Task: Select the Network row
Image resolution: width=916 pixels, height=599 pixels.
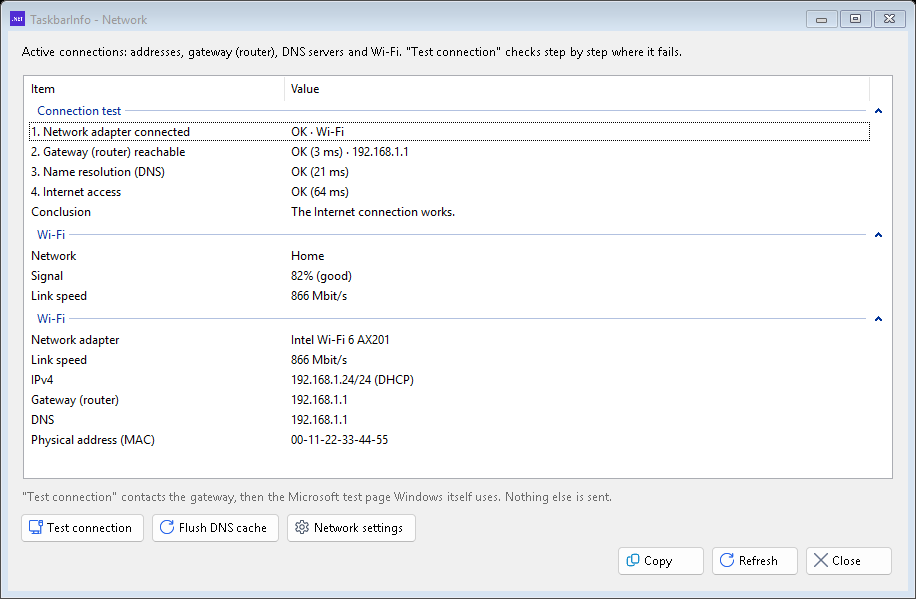Action: [449, 256]
